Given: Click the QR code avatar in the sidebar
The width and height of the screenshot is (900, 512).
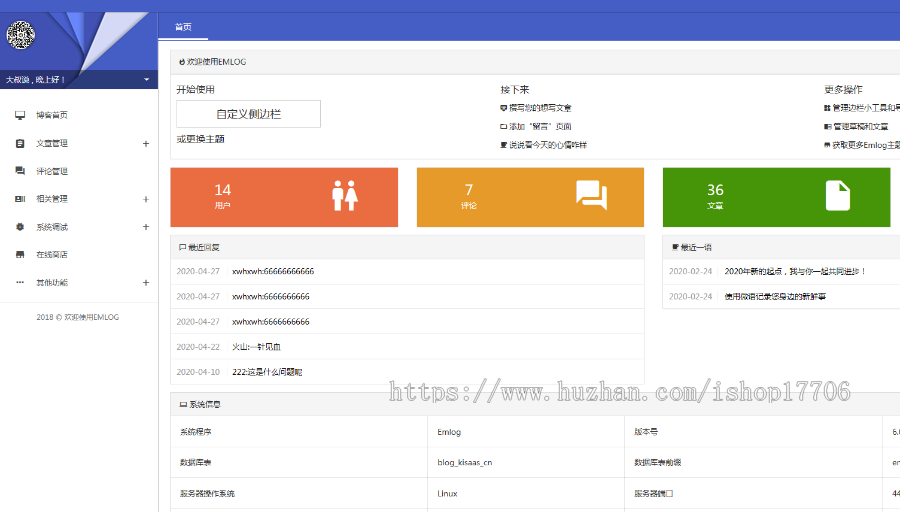Looking at the screenshot, I should coord(21,35).
